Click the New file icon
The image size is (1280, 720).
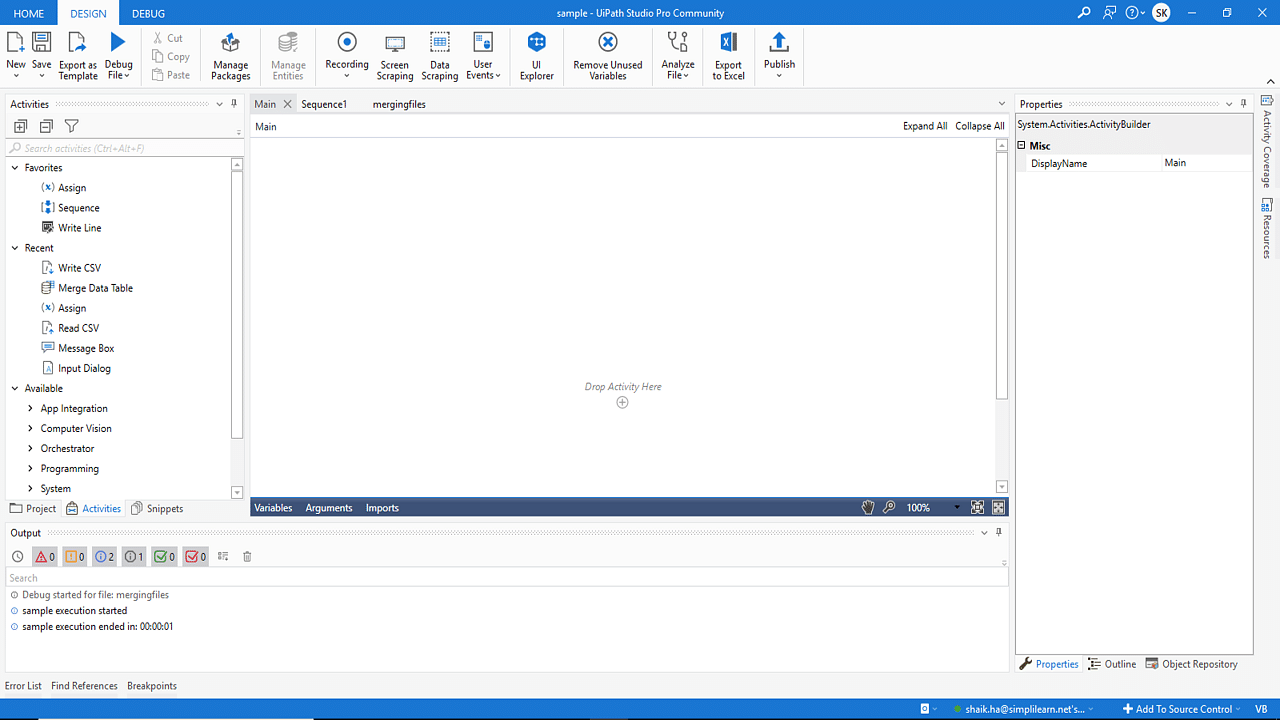(16, 42)
